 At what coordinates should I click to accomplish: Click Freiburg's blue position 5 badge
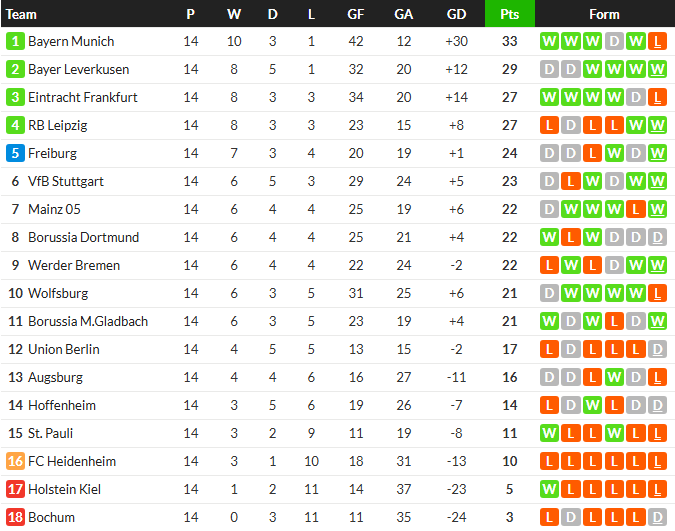[15, 154]
